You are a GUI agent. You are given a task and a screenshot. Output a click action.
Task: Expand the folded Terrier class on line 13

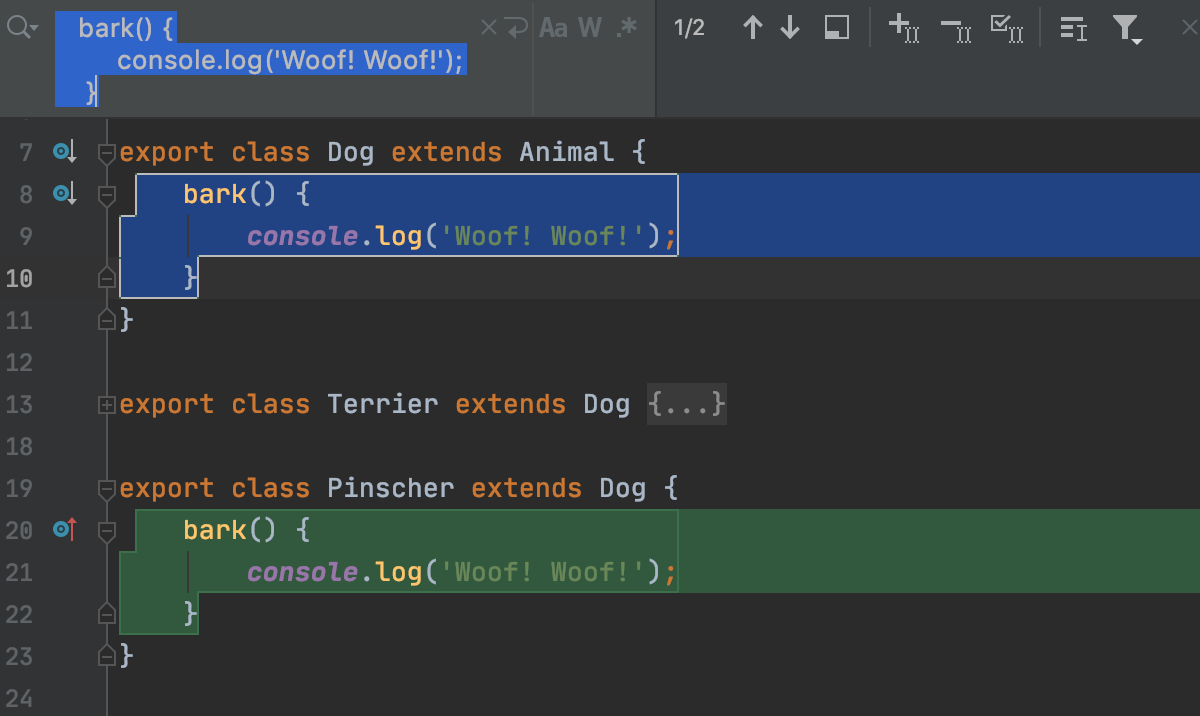107,405
